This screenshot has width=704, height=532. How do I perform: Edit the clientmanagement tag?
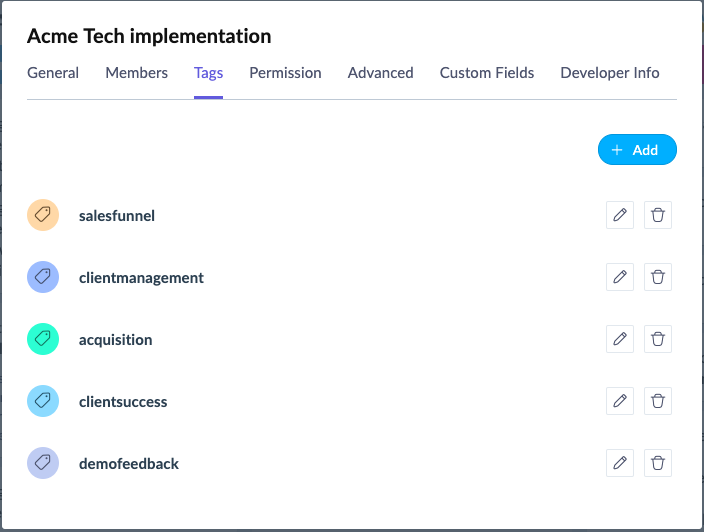(620, 277)
